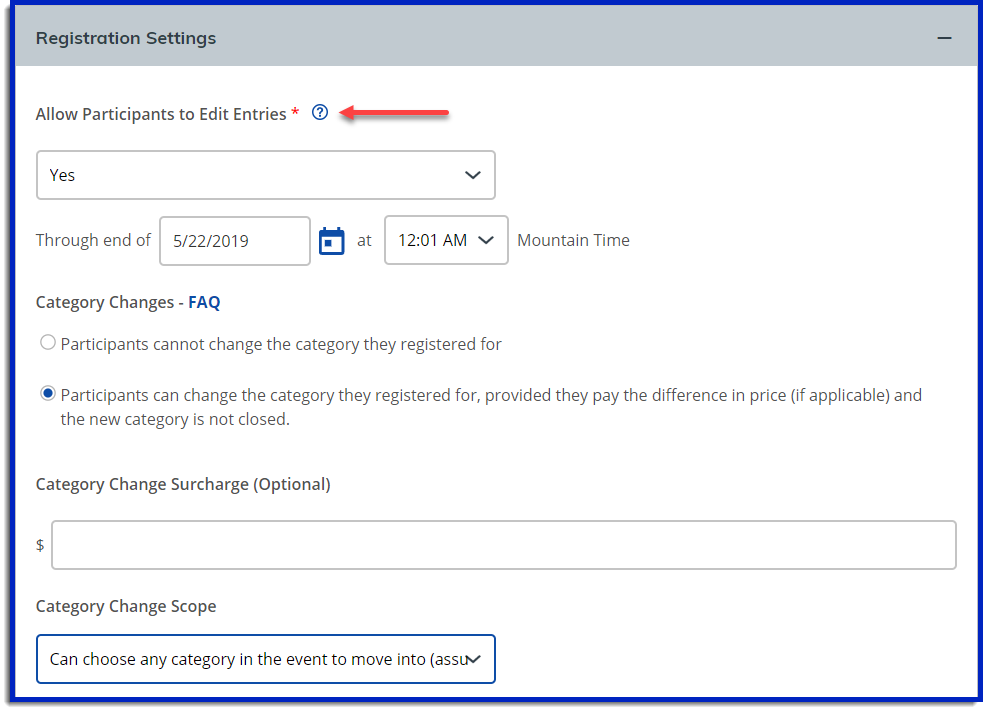Click the 'Category Changes' heading text

105,302
